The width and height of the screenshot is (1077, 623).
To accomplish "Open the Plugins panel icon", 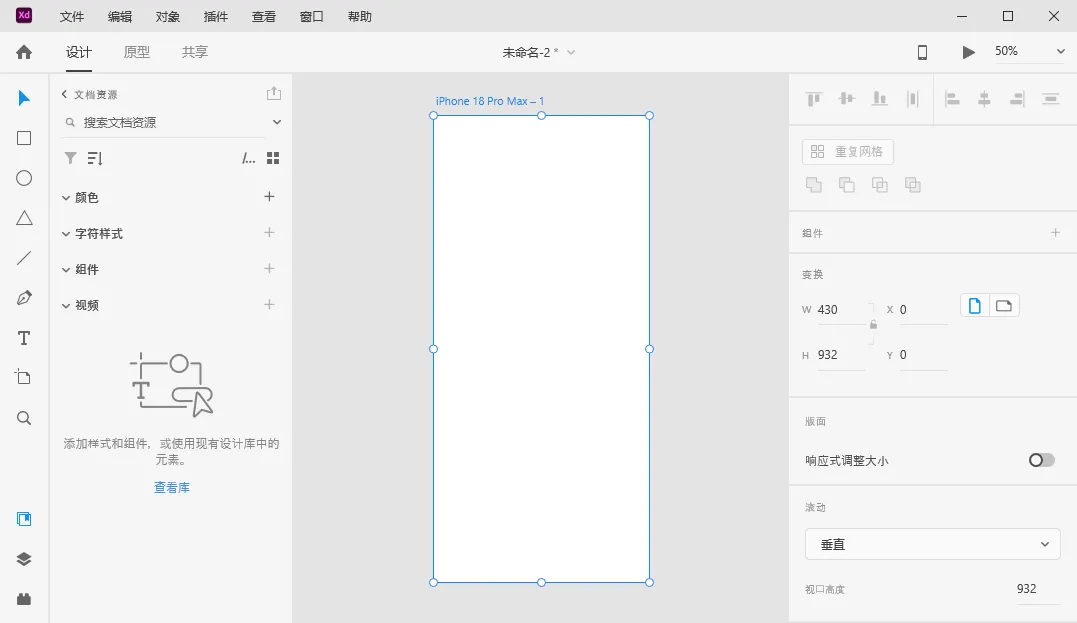I will coord(24,599).
